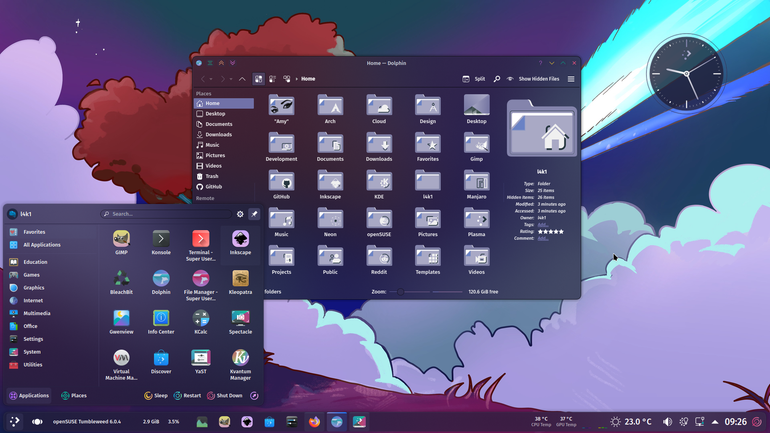
Task: Toggle the launcher pin button
Action: click(x=254, y=214)
